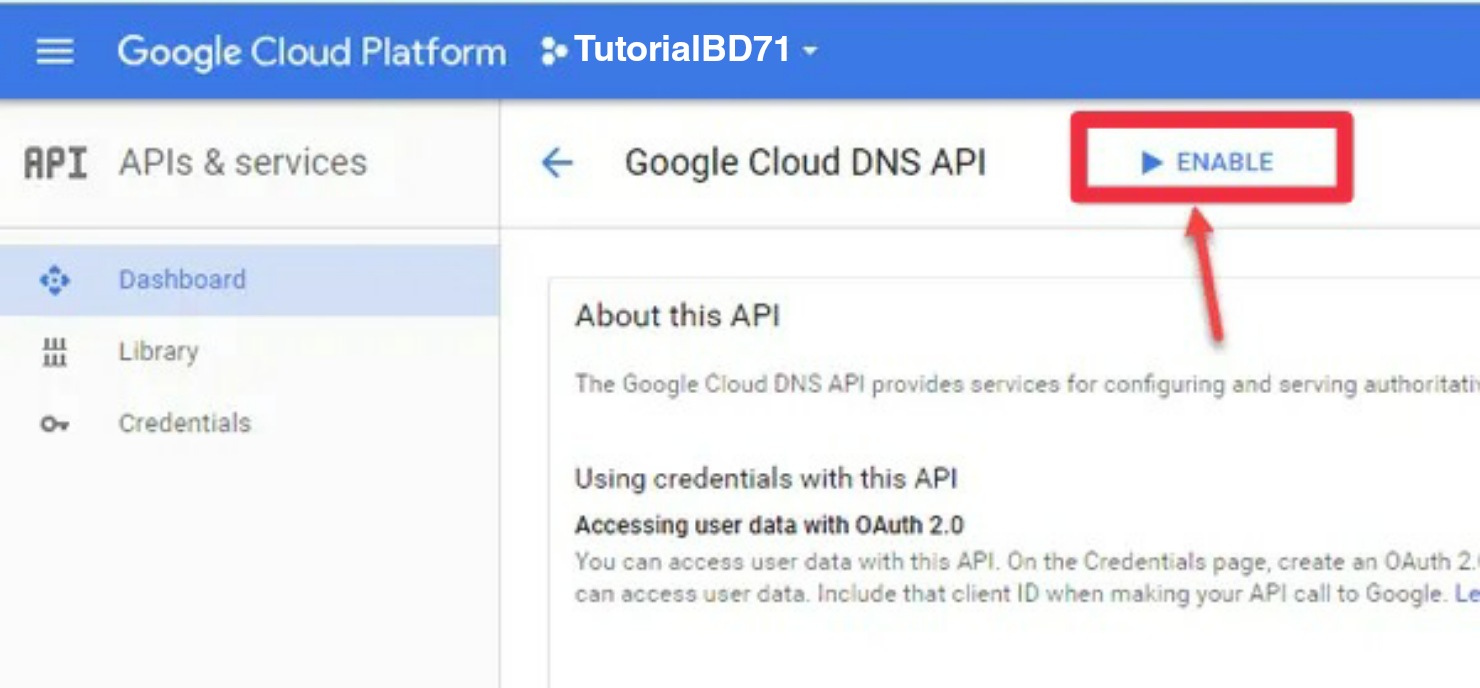
Task: Open the hamburger navigation menu
Action: pyautogui.click(x=54, y=51)
